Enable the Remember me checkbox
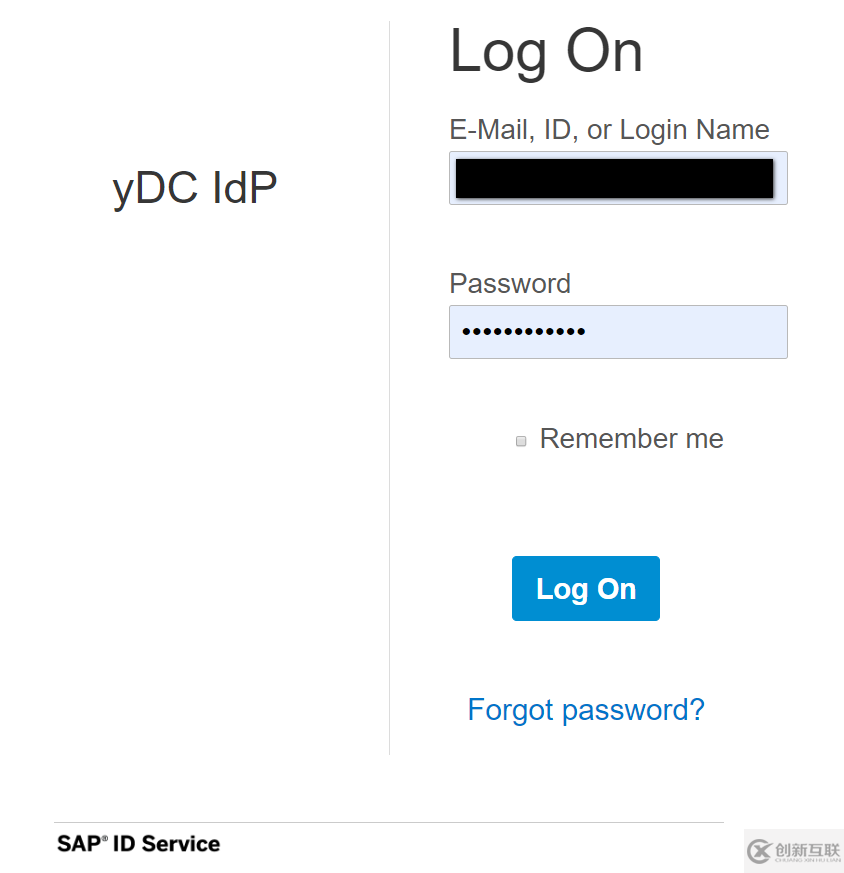The image size is (844, 873). (x=521, y=441)
